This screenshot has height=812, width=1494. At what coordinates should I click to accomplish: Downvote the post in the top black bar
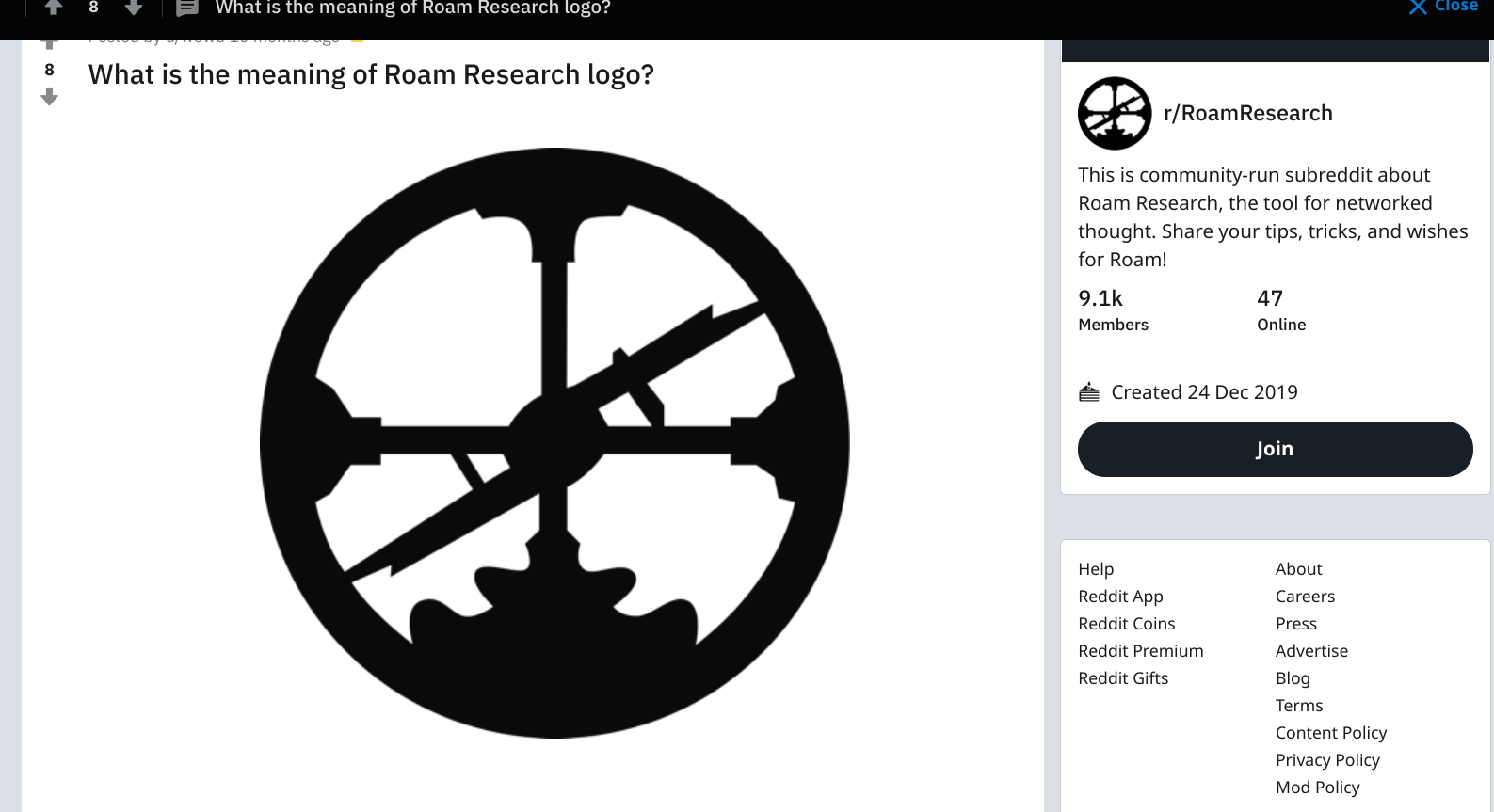[134, 7]
